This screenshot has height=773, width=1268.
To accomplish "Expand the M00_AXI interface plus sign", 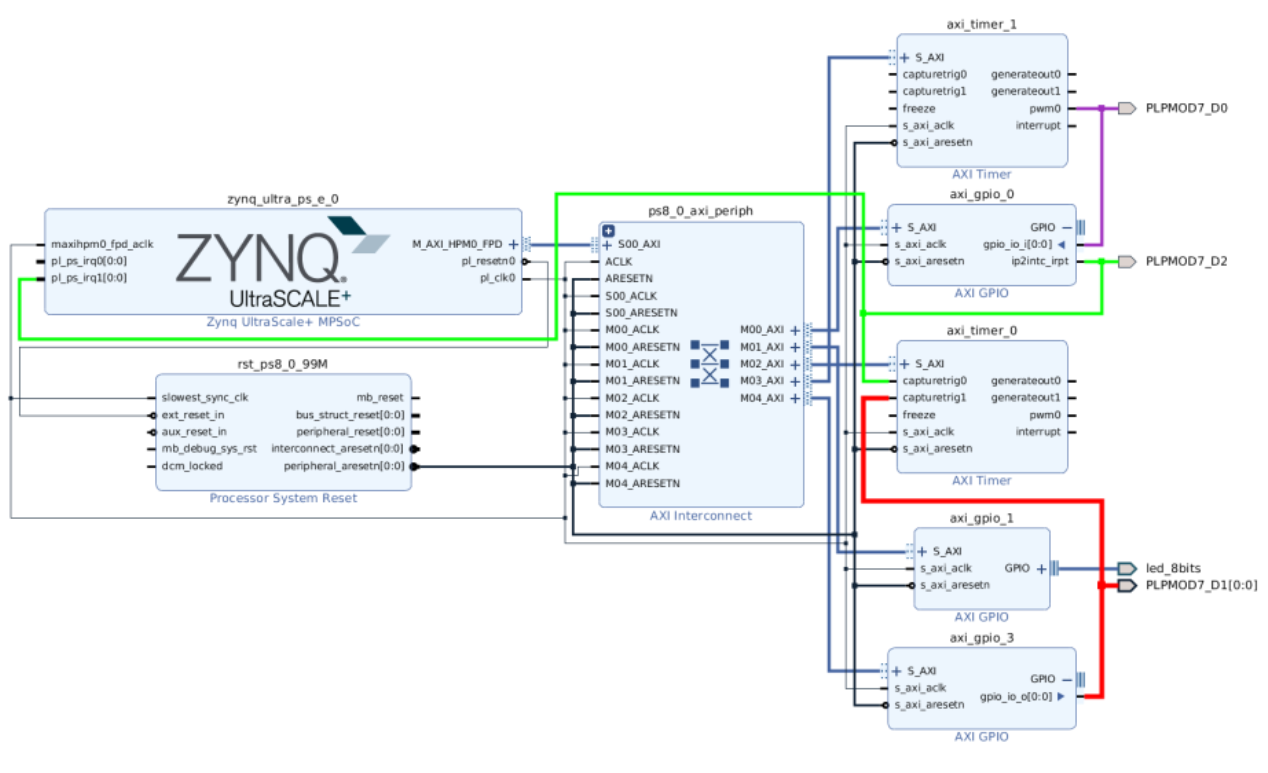I will pos(795,329).
